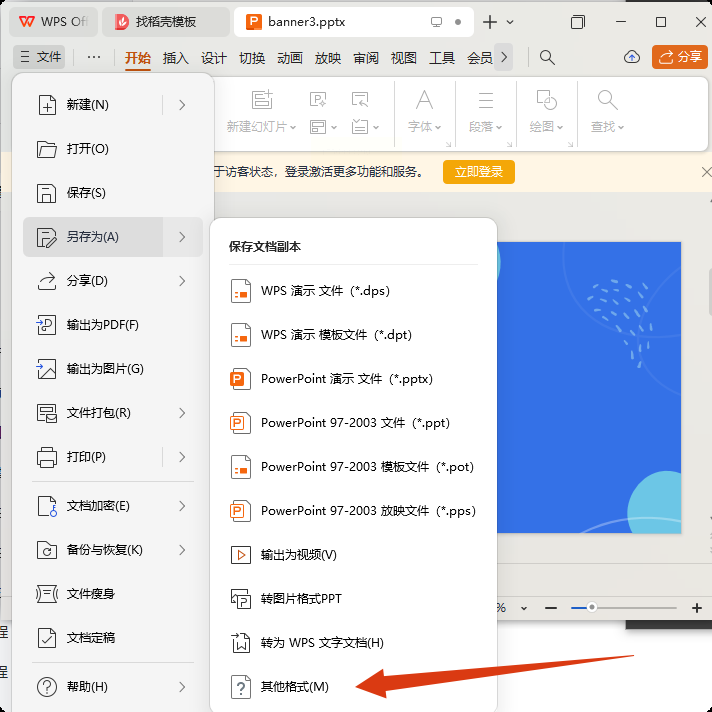Expand the 备份与恢复(K) submenu arrow
Screen dimensions: 712x712
(x=183, y=550)
